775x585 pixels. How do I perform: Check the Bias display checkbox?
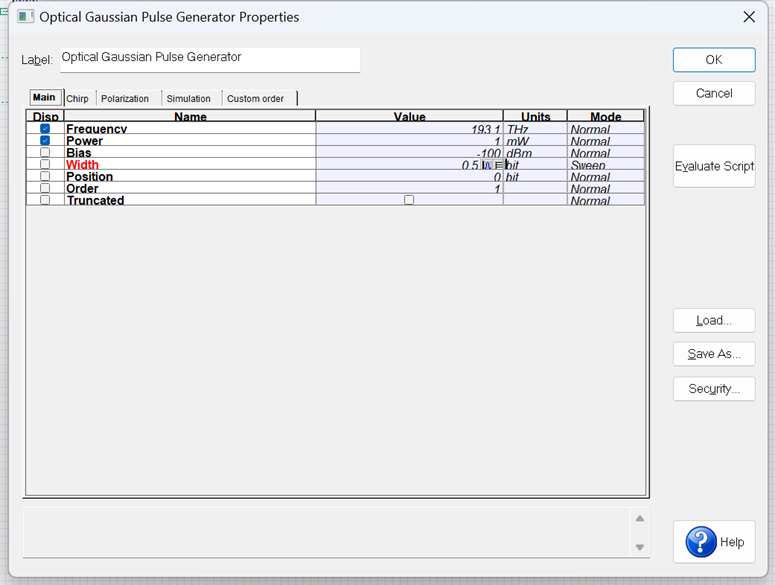(x=45, y=152)
